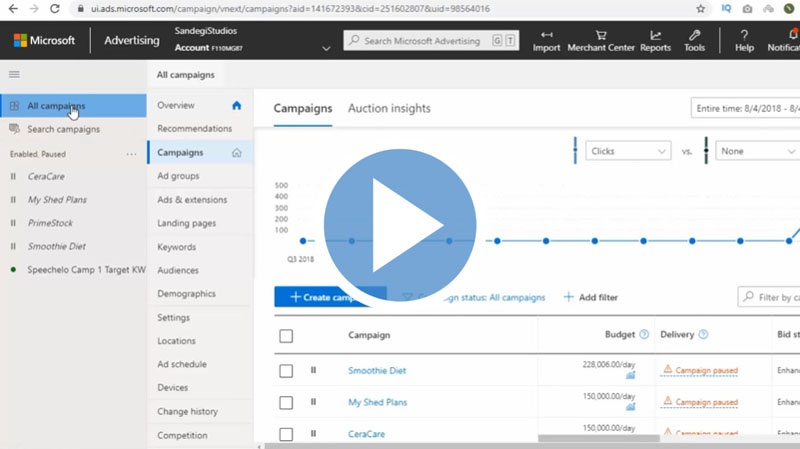Click the IQ extension icon

(726, 9)
